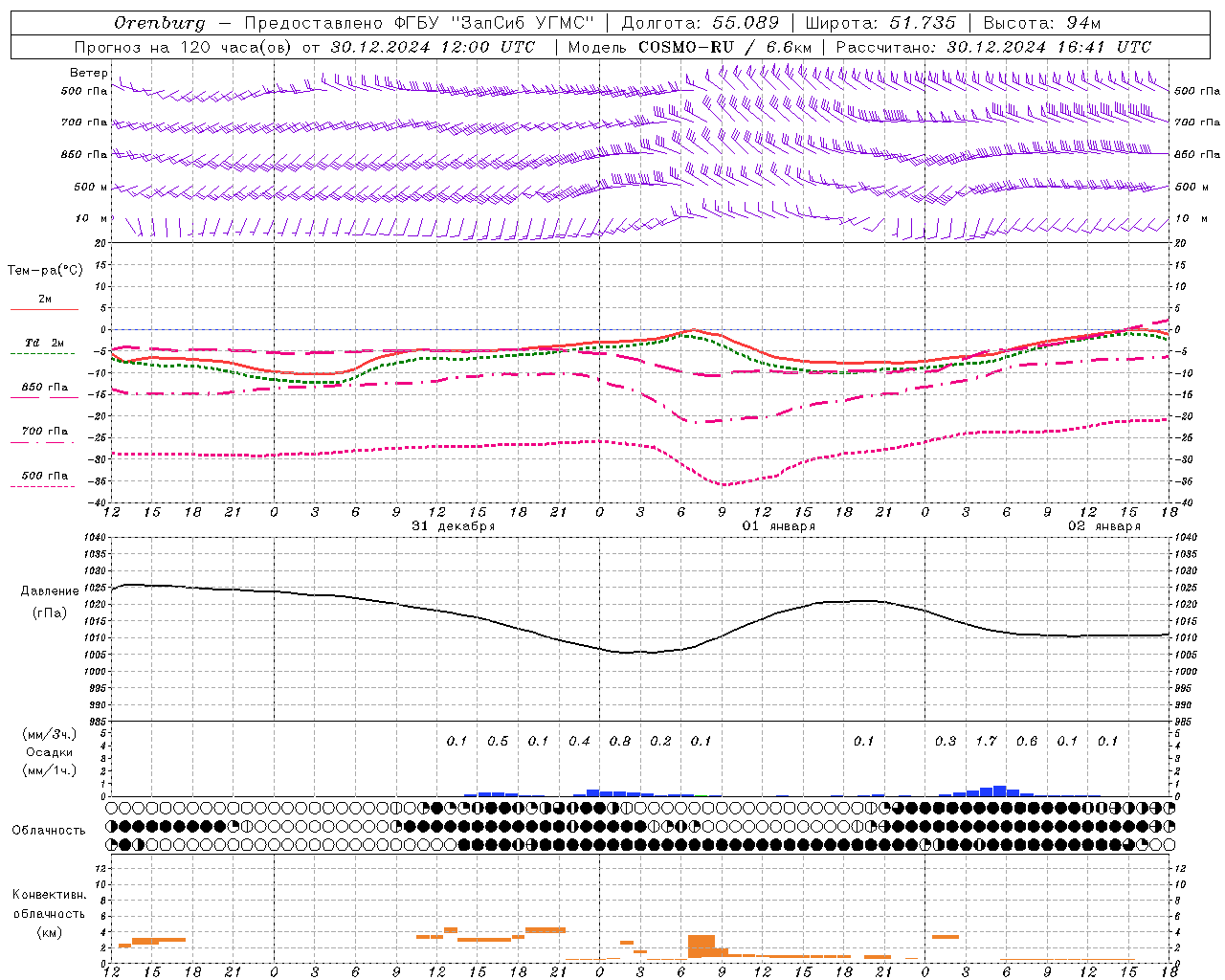Click the pressure curve's lowest point
The height and width of the screenshot is (980, 1225).
pos(628,653)
